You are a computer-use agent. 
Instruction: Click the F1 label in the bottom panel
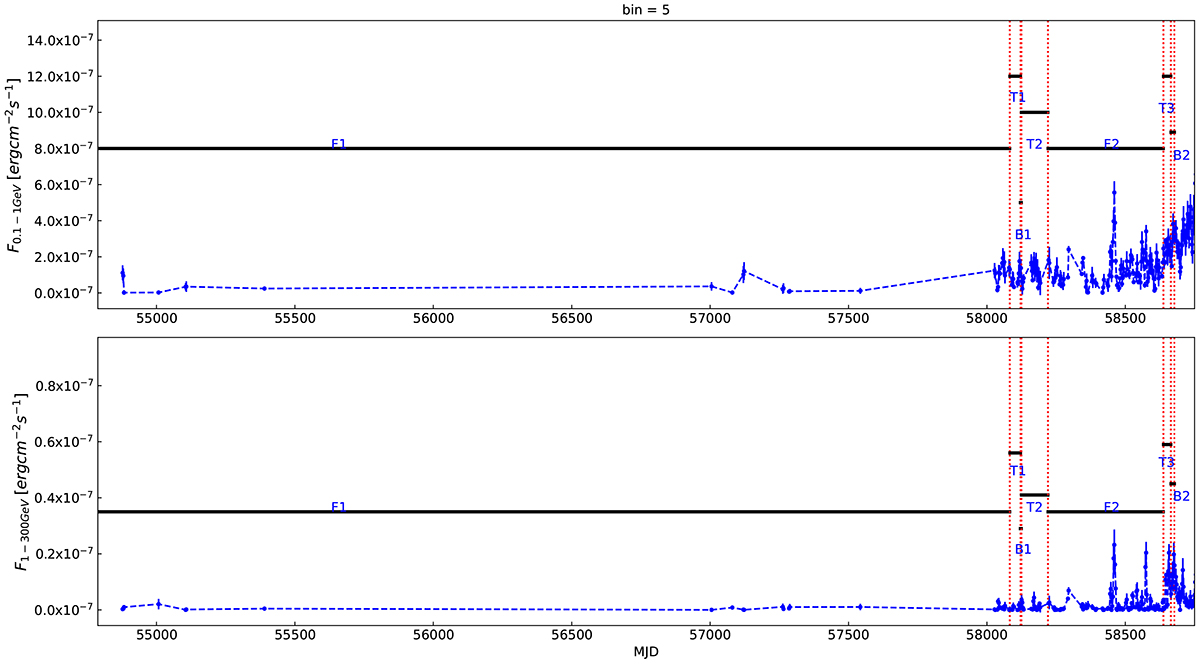coord(338,508)
